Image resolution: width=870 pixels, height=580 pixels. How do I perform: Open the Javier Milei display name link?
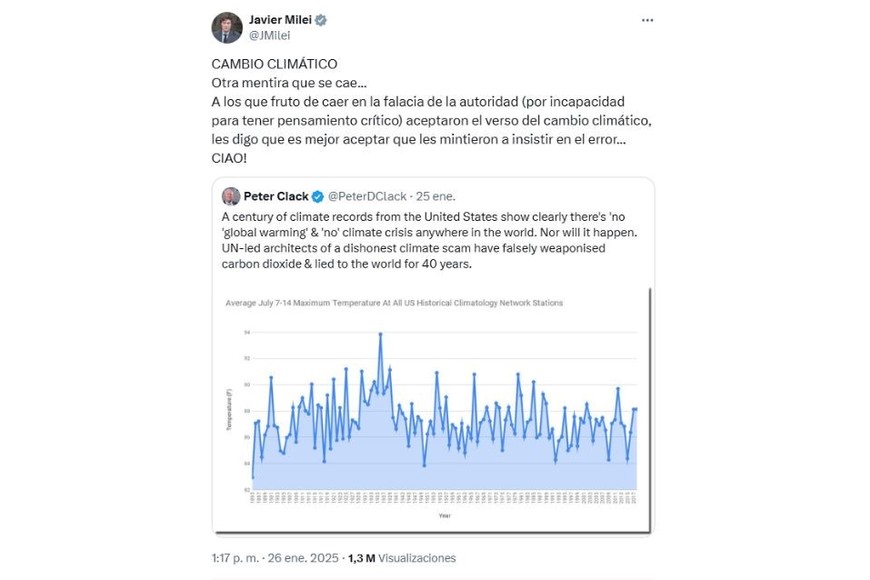279,20
